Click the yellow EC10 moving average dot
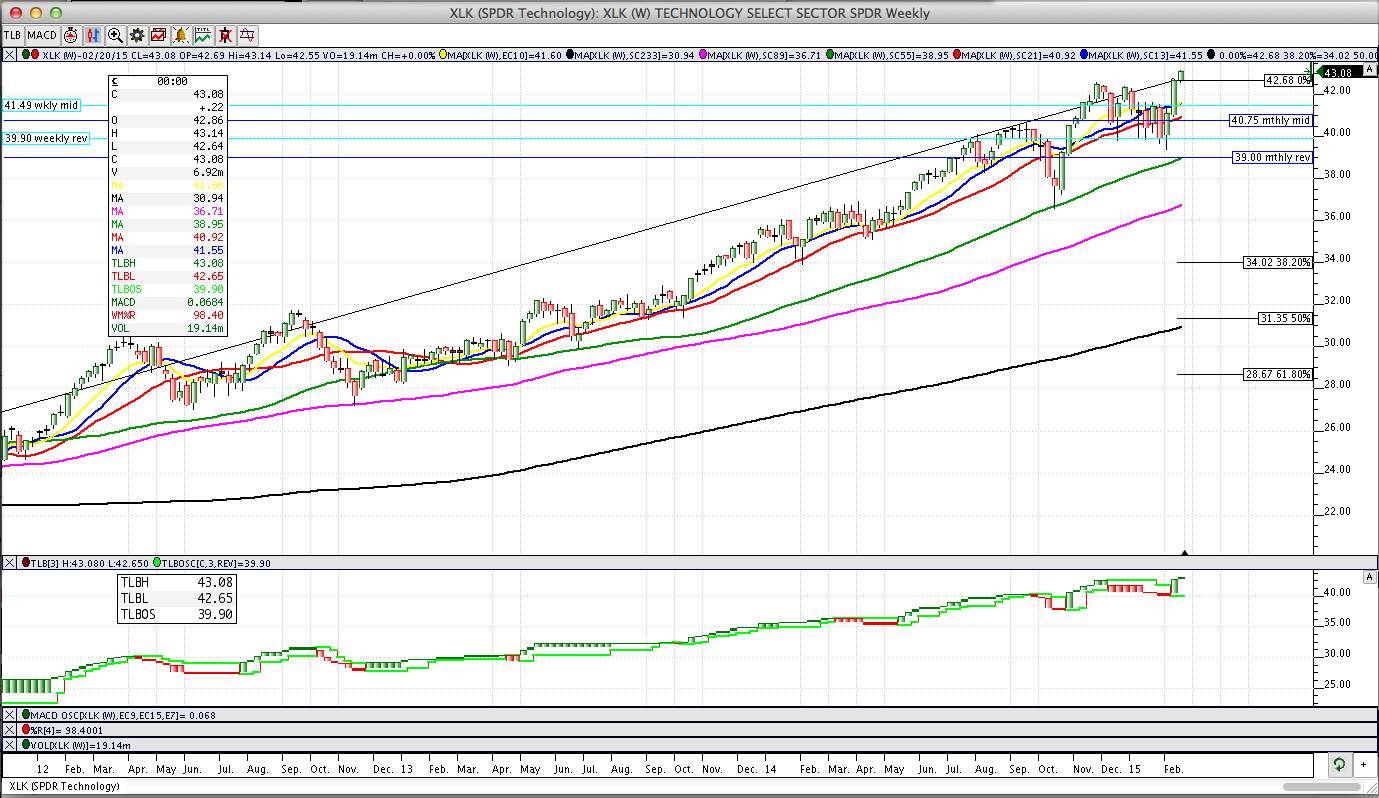 [x=444, y=54]
